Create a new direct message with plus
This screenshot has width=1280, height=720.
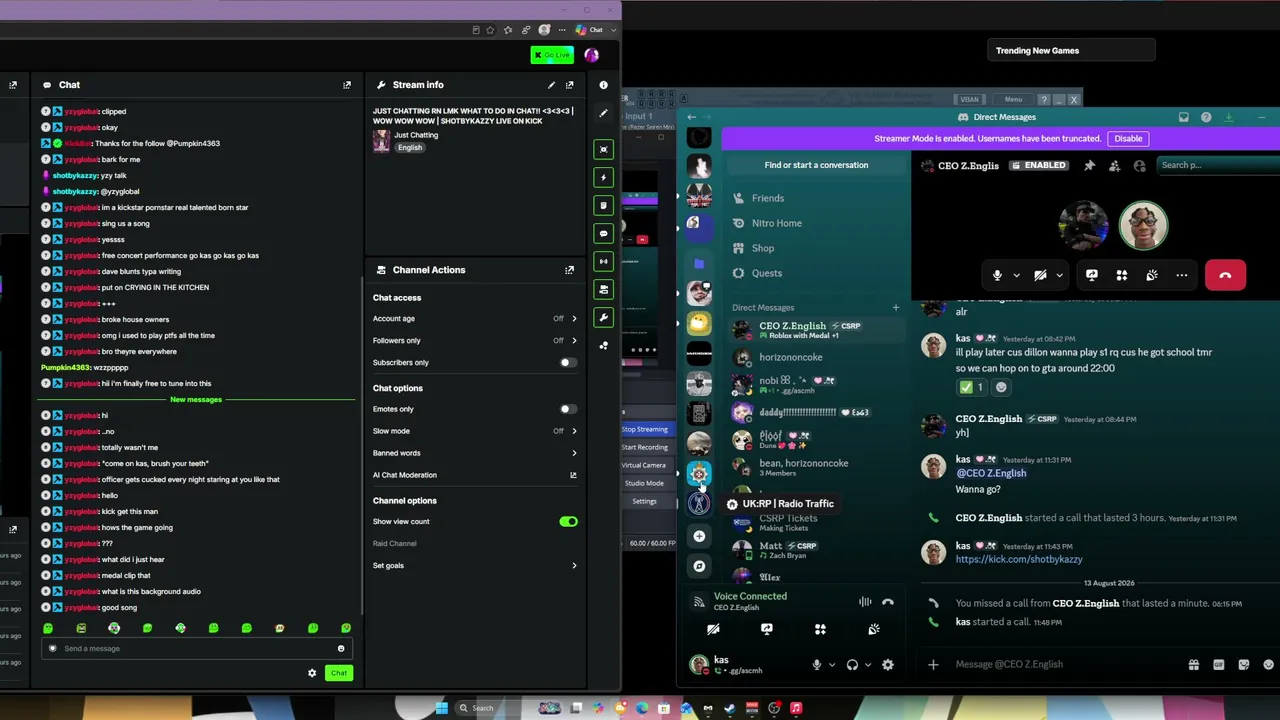point(896,308)
